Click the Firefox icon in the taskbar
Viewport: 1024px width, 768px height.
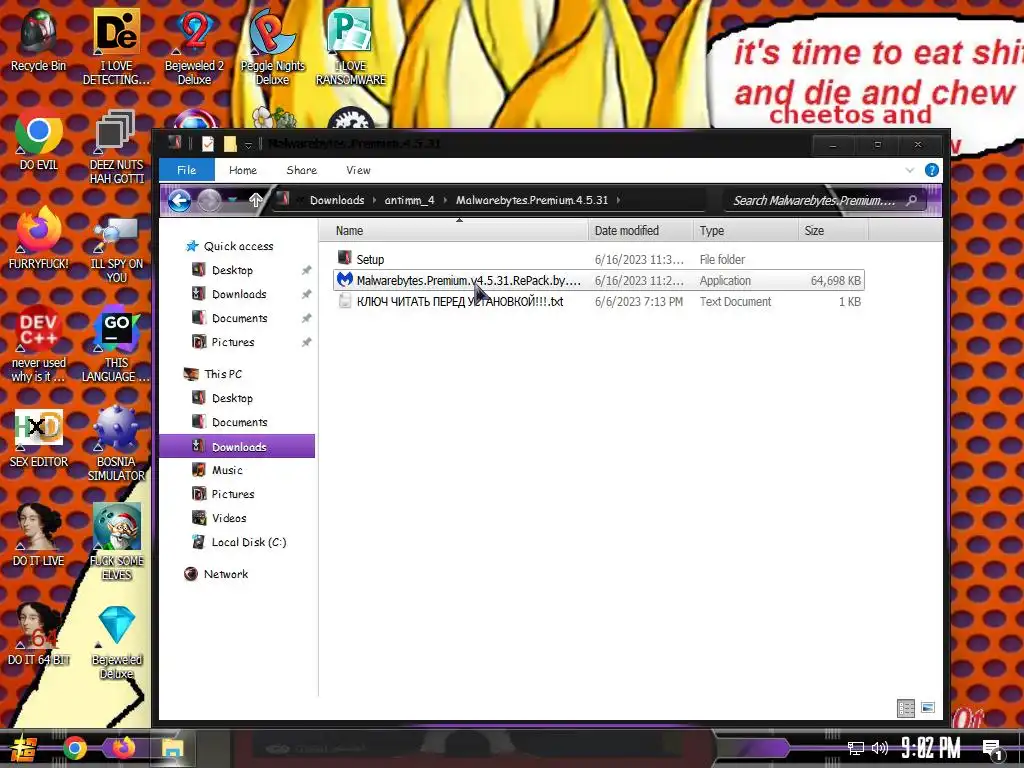point(123,748)
